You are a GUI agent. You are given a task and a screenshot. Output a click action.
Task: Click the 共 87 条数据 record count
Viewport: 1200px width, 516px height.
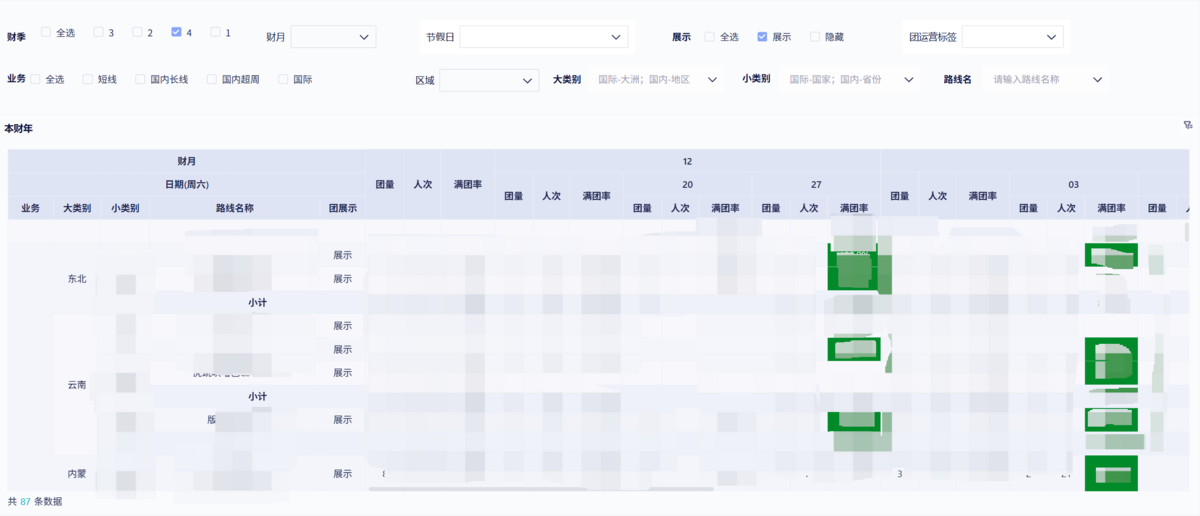point(35,501)
